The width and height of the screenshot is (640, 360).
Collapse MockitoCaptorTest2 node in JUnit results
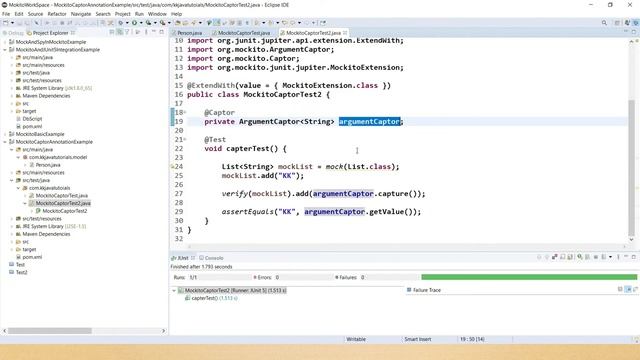coord(174,291)
